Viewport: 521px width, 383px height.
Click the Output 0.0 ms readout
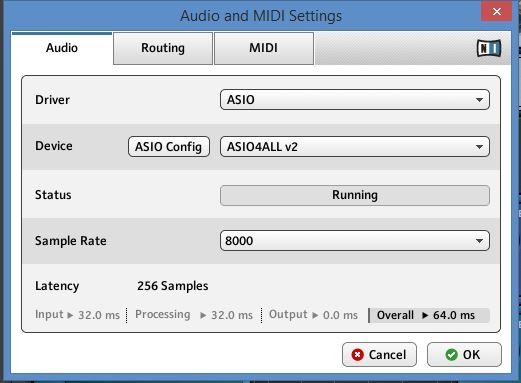click(313, 315)
